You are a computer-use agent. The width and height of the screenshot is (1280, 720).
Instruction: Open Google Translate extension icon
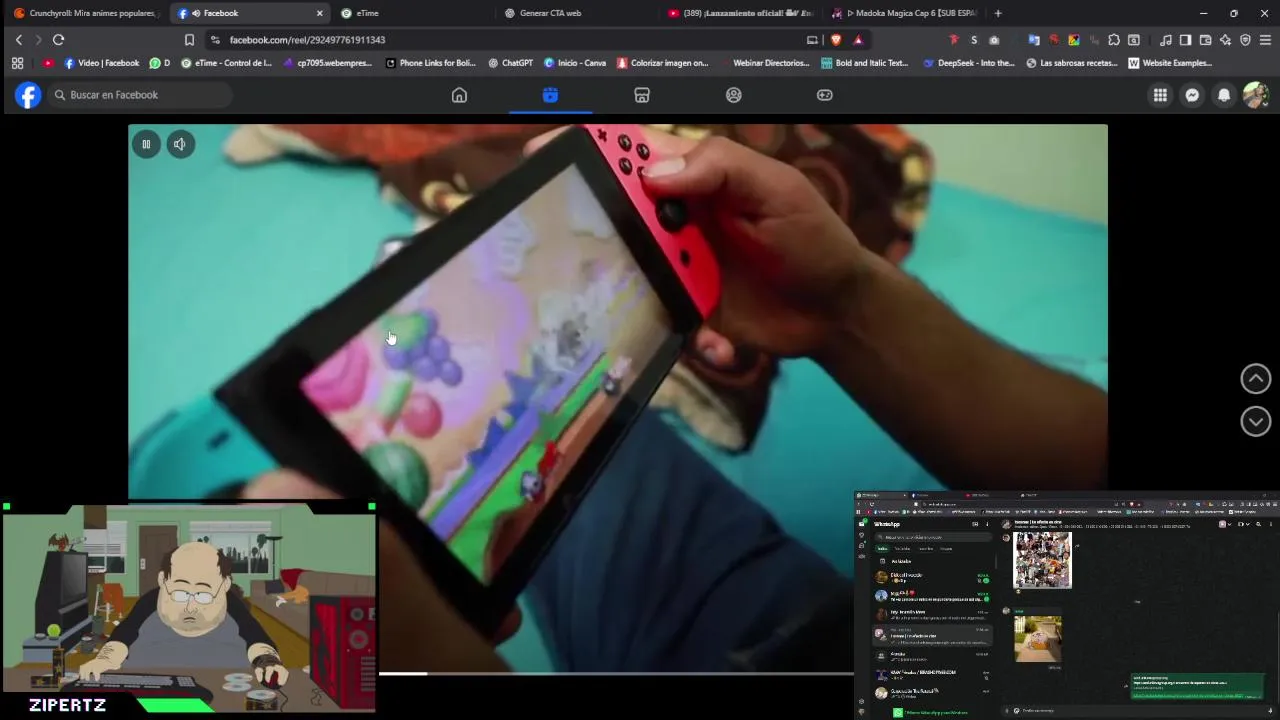[x=1034, y=40]
